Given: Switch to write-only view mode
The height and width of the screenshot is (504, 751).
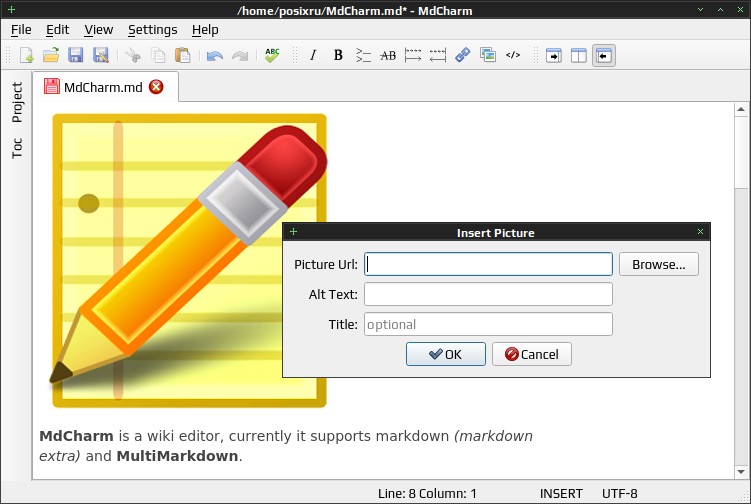Looking at the screenshot, I should pyautogui.click(x=554, y=56).
